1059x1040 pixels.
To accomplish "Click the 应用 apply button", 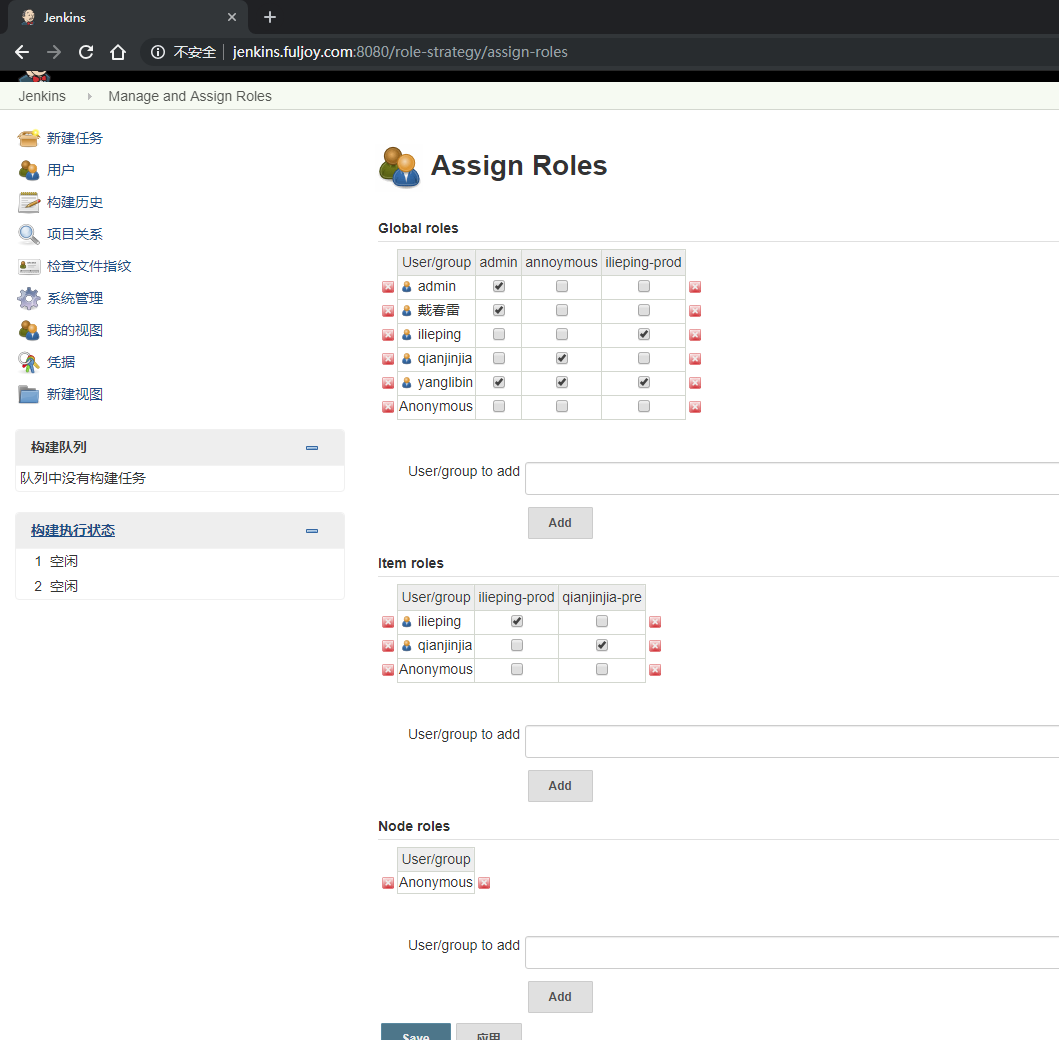I will 488,1033.
